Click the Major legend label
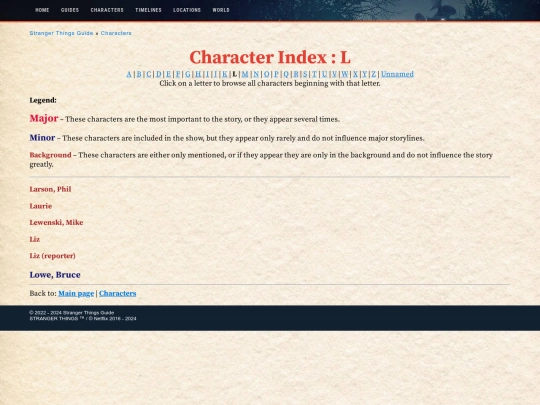The height and width of the screenshot is (405, 540). (44, 118)
